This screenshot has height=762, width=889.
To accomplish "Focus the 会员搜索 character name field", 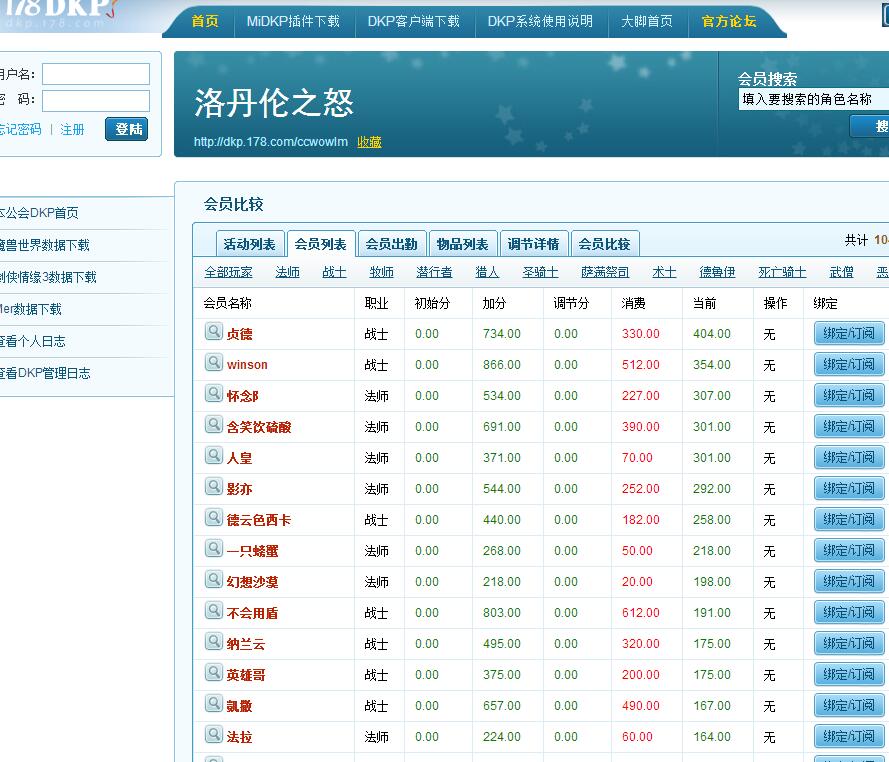I will point(812,99).
